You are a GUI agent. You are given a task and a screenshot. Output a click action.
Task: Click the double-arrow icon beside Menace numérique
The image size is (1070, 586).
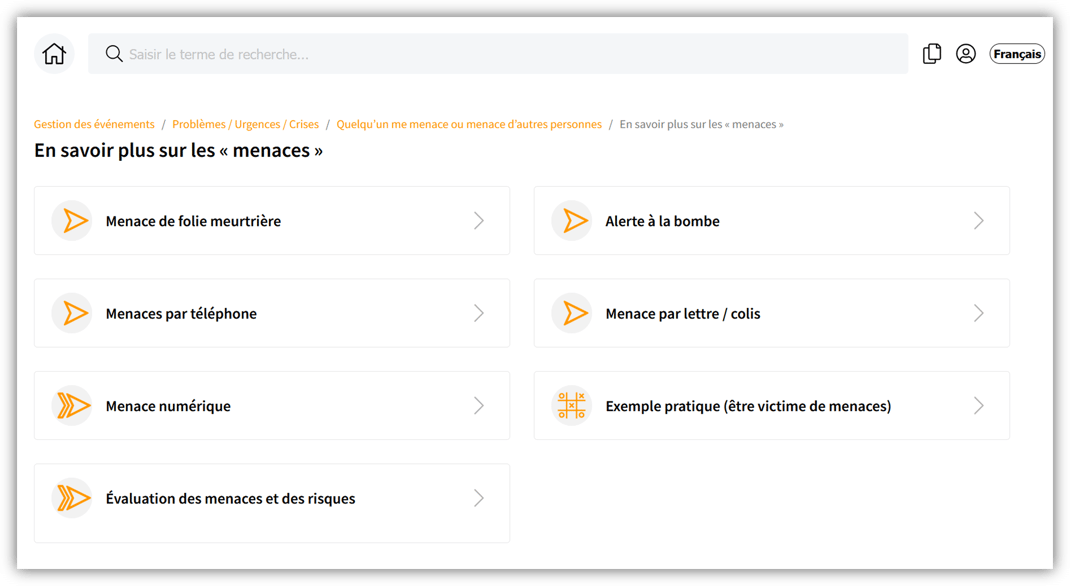point(73,406)
